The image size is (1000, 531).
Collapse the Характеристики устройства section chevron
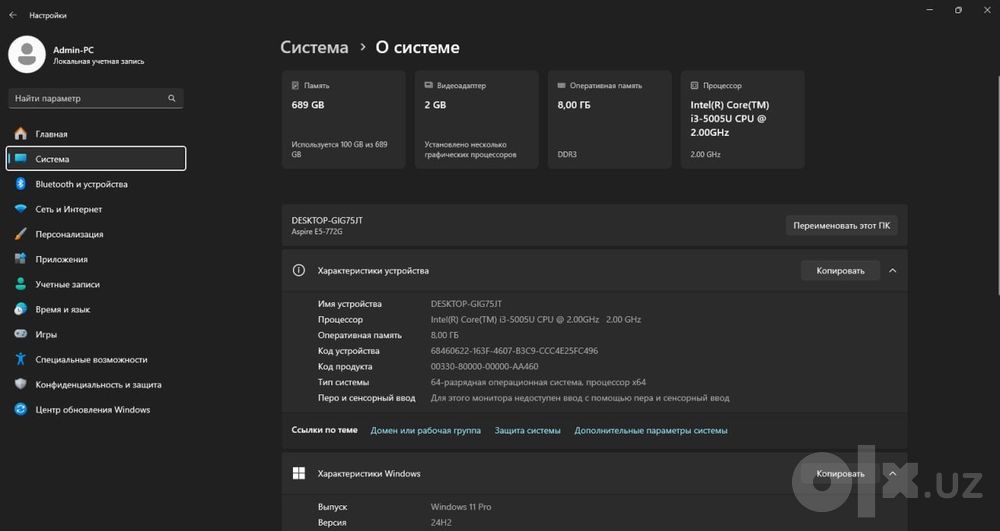point(892,270)
